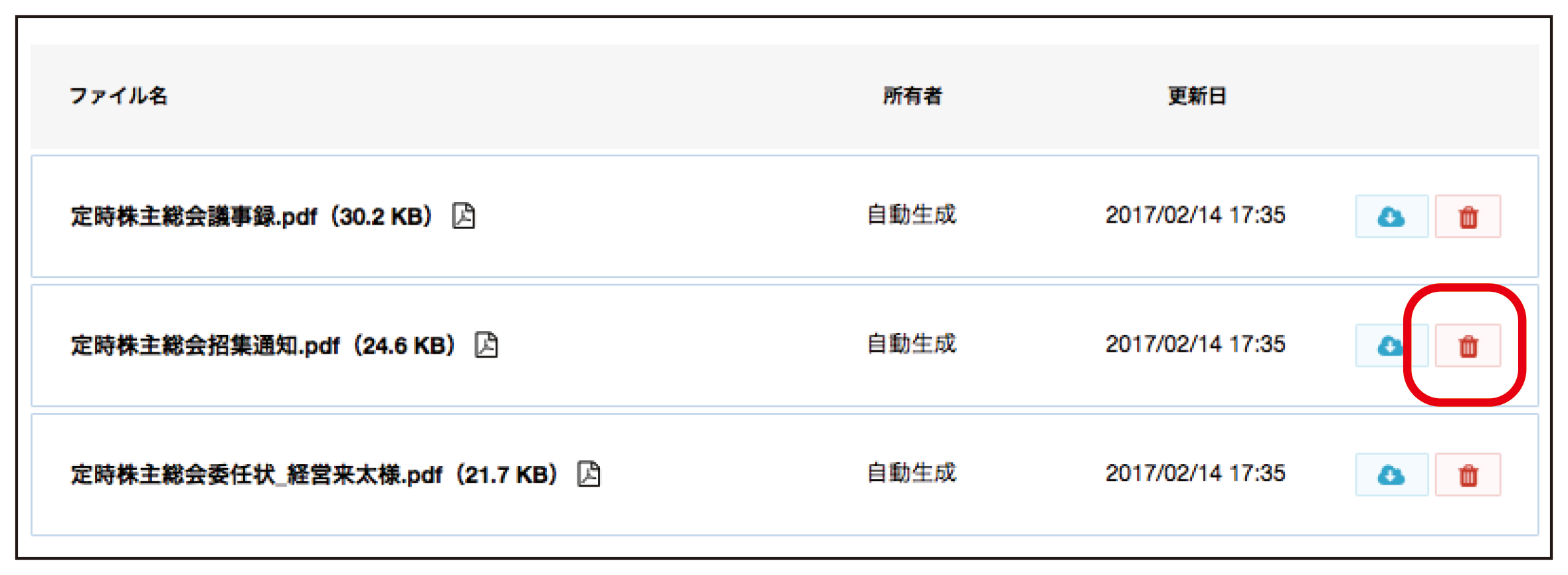Select 自動生成 owner in first row
The image size is (1568, 575).
pyautogui.click(x=912, y=215)
